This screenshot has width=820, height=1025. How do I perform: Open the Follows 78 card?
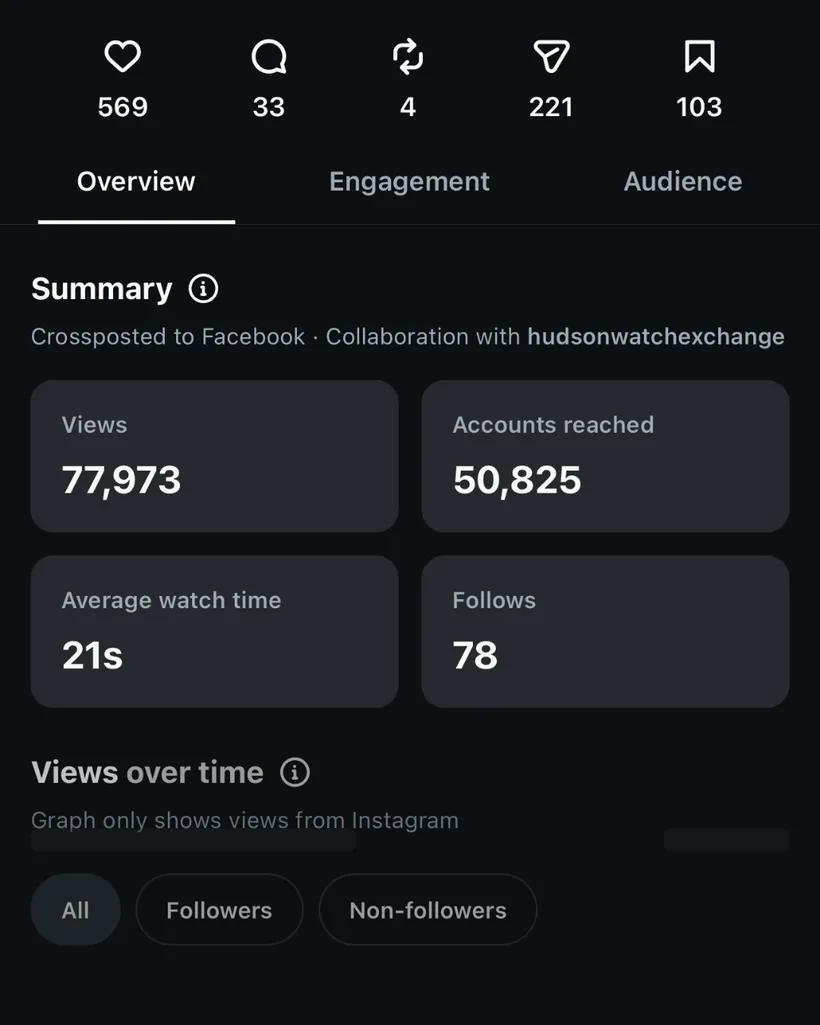coord(606,631)
